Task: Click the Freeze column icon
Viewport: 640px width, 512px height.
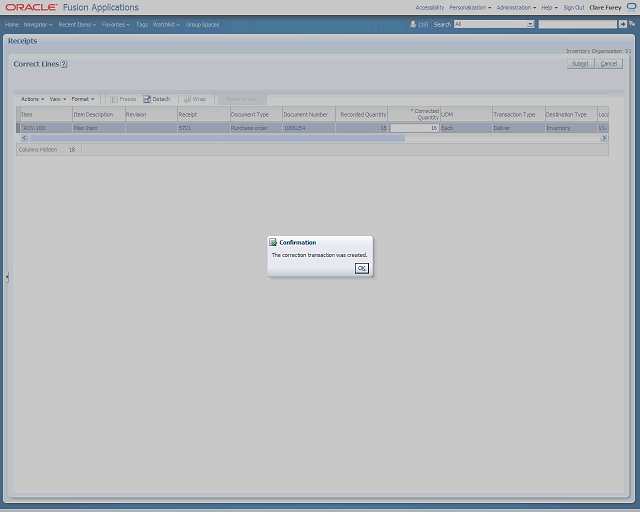Action: coord(114,99)
